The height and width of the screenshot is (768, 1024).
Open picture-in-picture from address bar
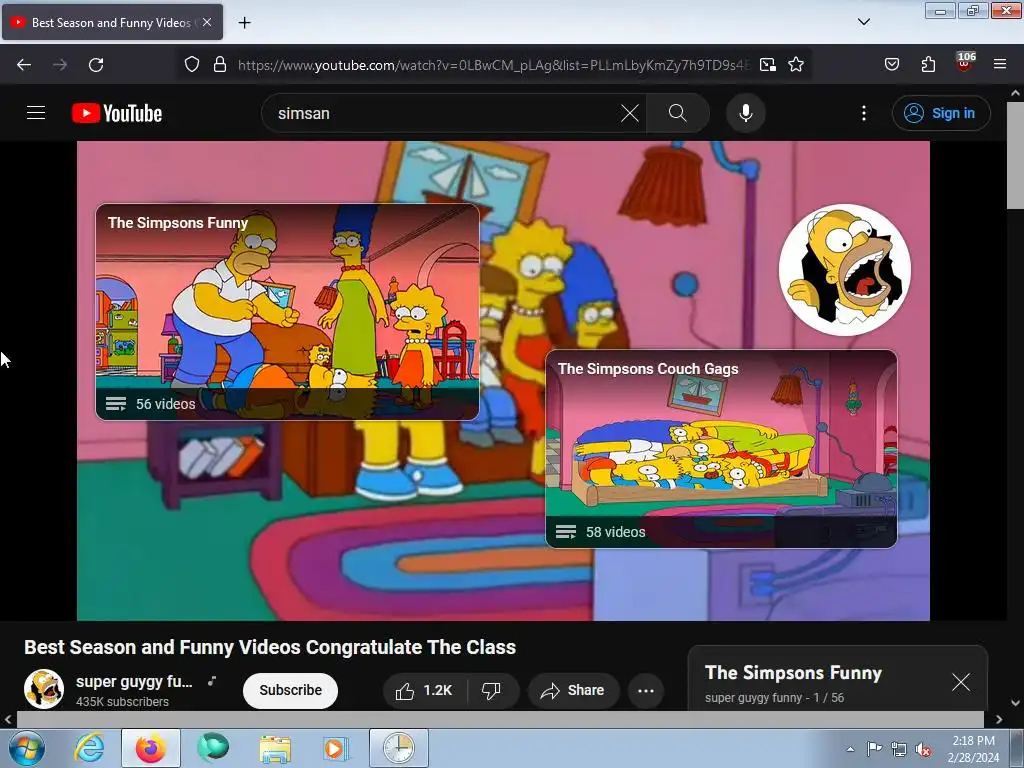pyautogui.click(x=768, y=65)
